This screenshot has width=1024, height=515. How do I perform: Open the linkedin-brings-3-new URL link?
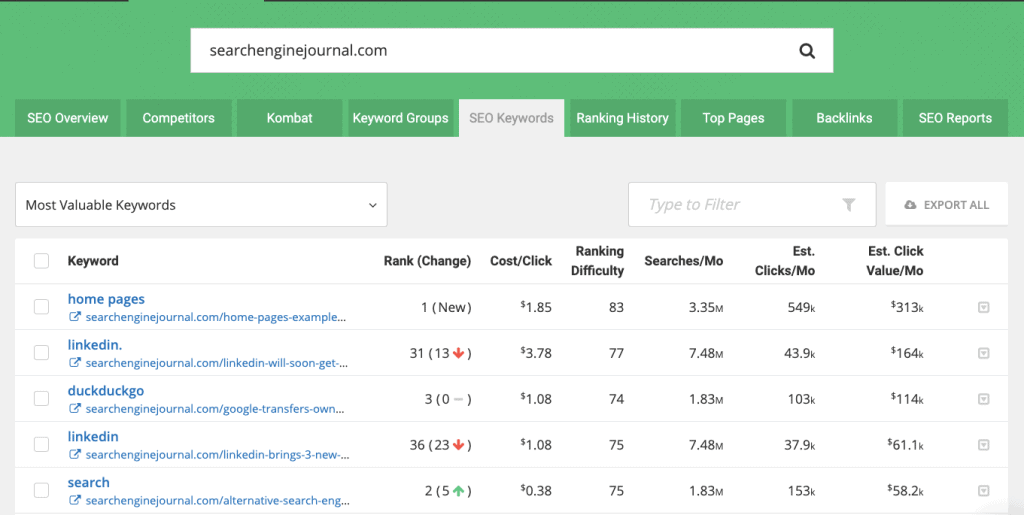point(217,454)
